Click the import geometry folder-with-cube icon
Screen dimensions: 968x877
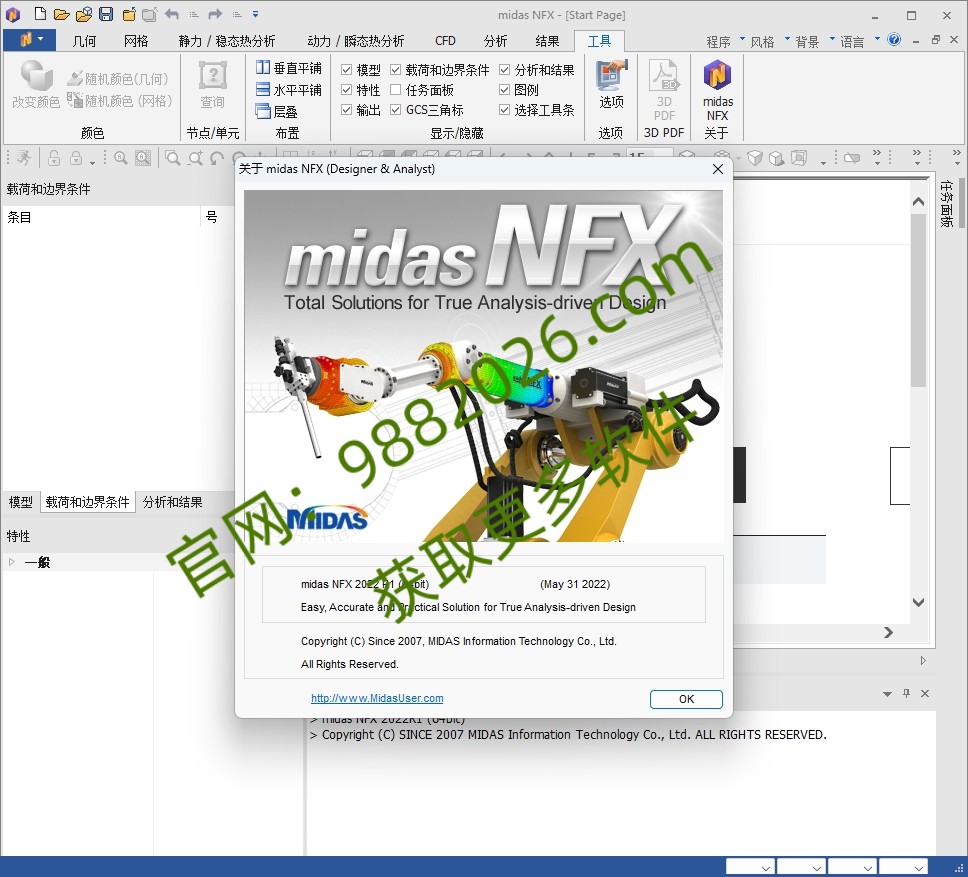click(x=84, y=14)
